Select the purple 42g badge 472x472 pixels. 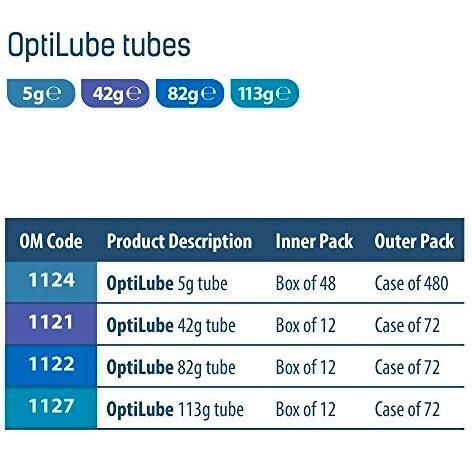[x=115, y=93]
